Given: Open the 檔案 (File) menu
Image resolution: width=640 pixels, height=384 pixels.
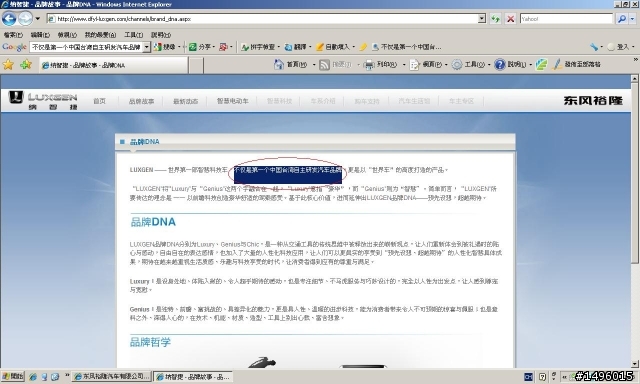Looking at the screenshot, I should [x=13, y=35].
